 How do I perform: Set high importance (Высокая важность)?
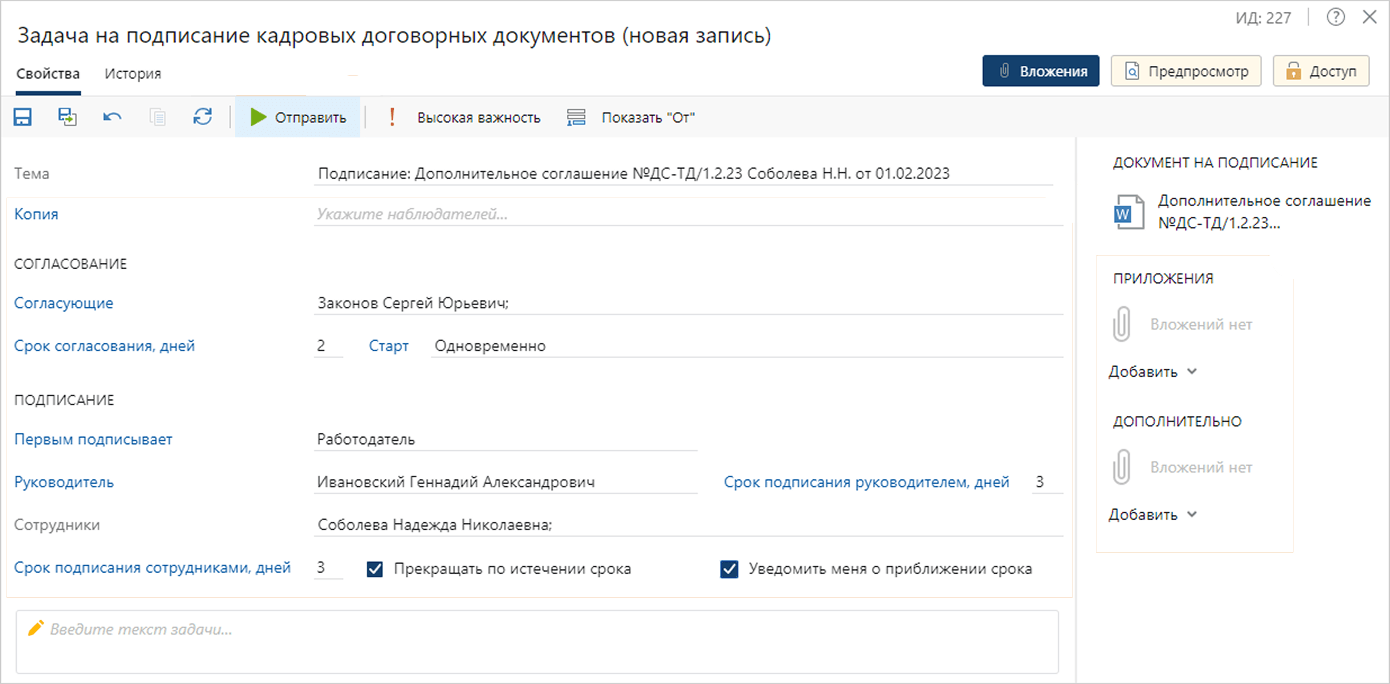466,117
